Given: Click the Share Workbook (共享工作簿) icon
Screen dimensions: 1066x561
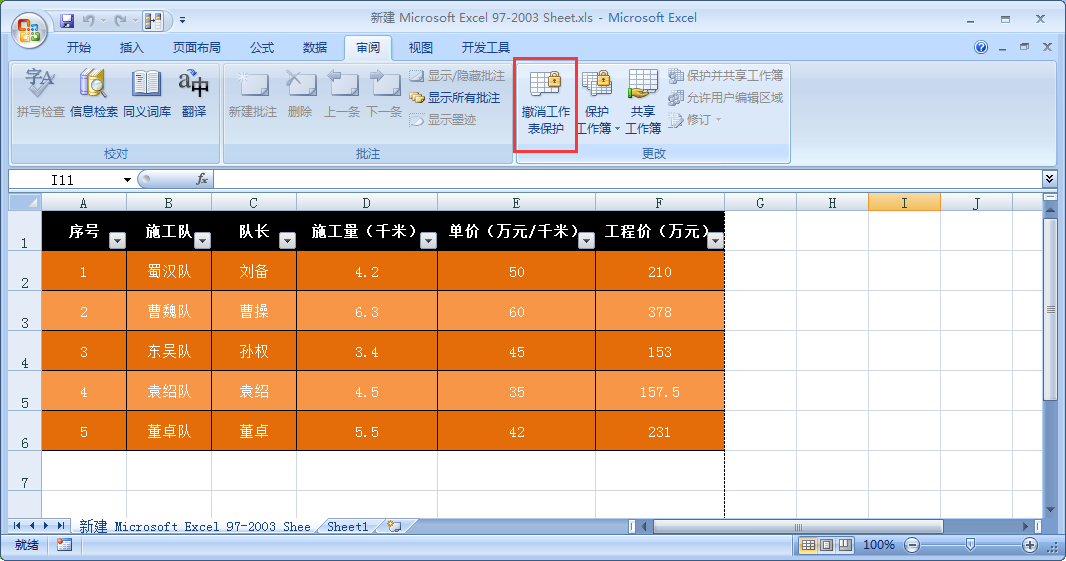Looking at the screenshot, I should pyautogui.click(x=643, y=103).
